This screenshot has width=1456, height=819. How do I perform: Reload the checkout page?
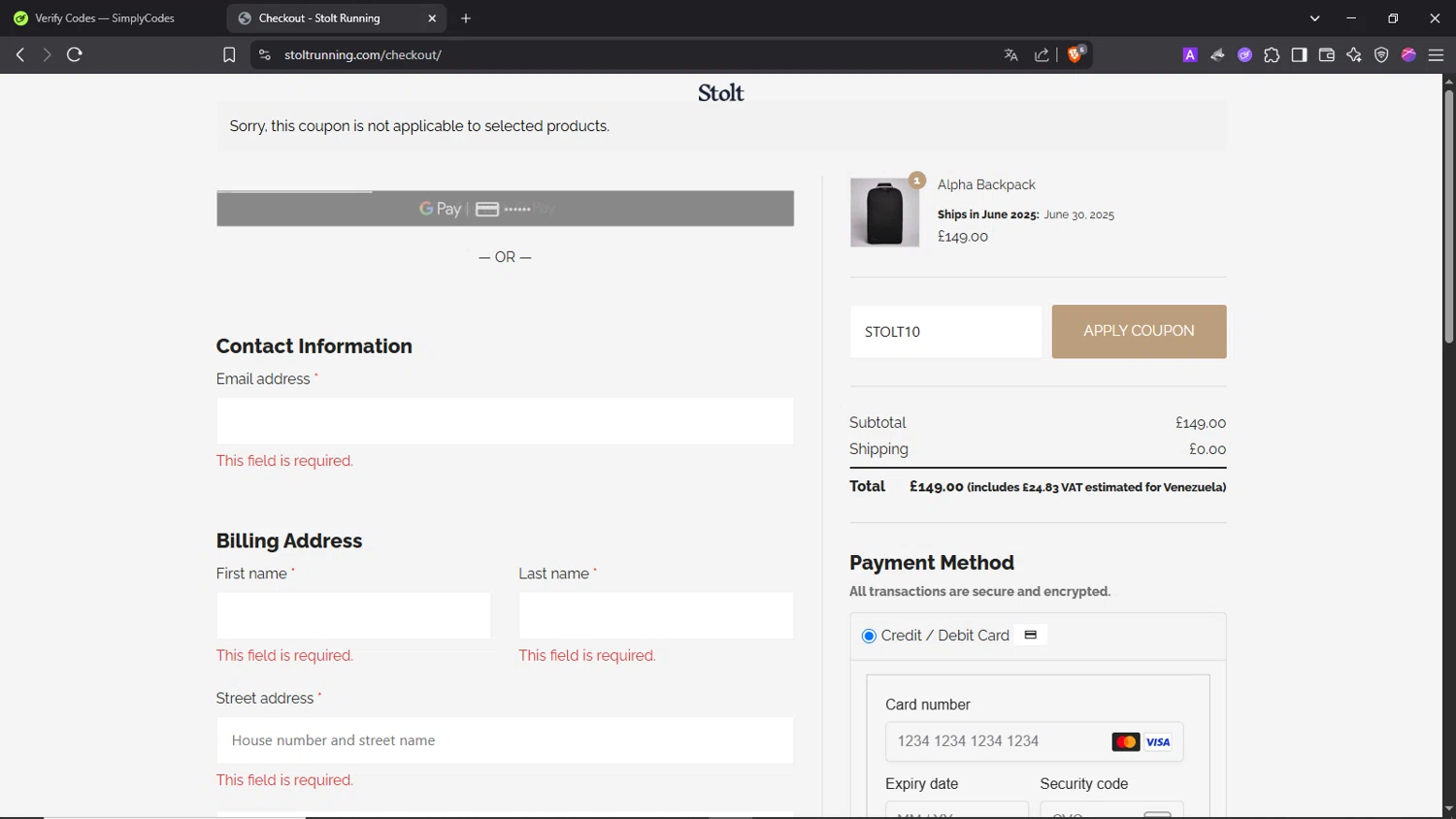click(75, 55)
